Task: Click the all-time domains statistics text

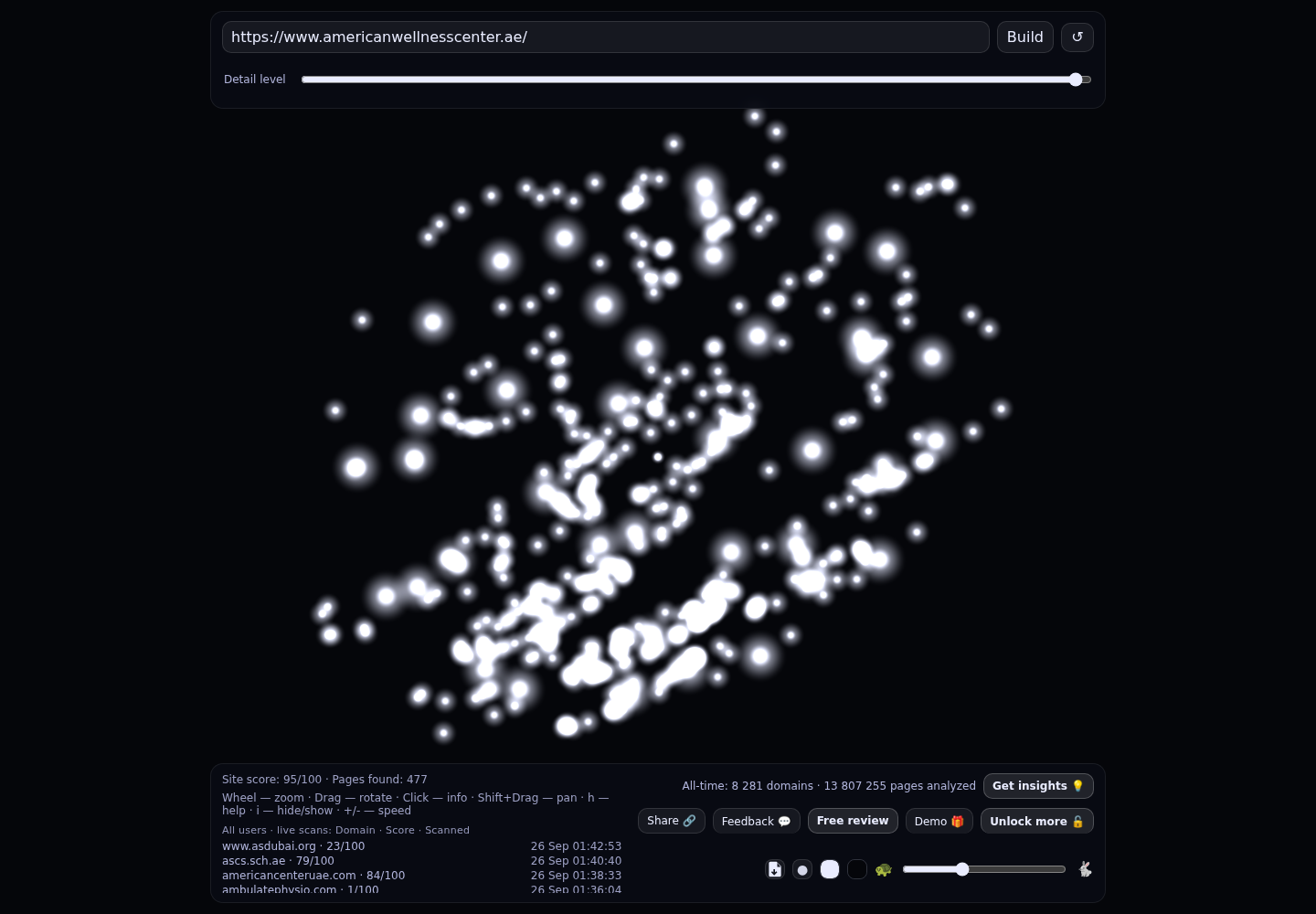Action: pos(829,786)
